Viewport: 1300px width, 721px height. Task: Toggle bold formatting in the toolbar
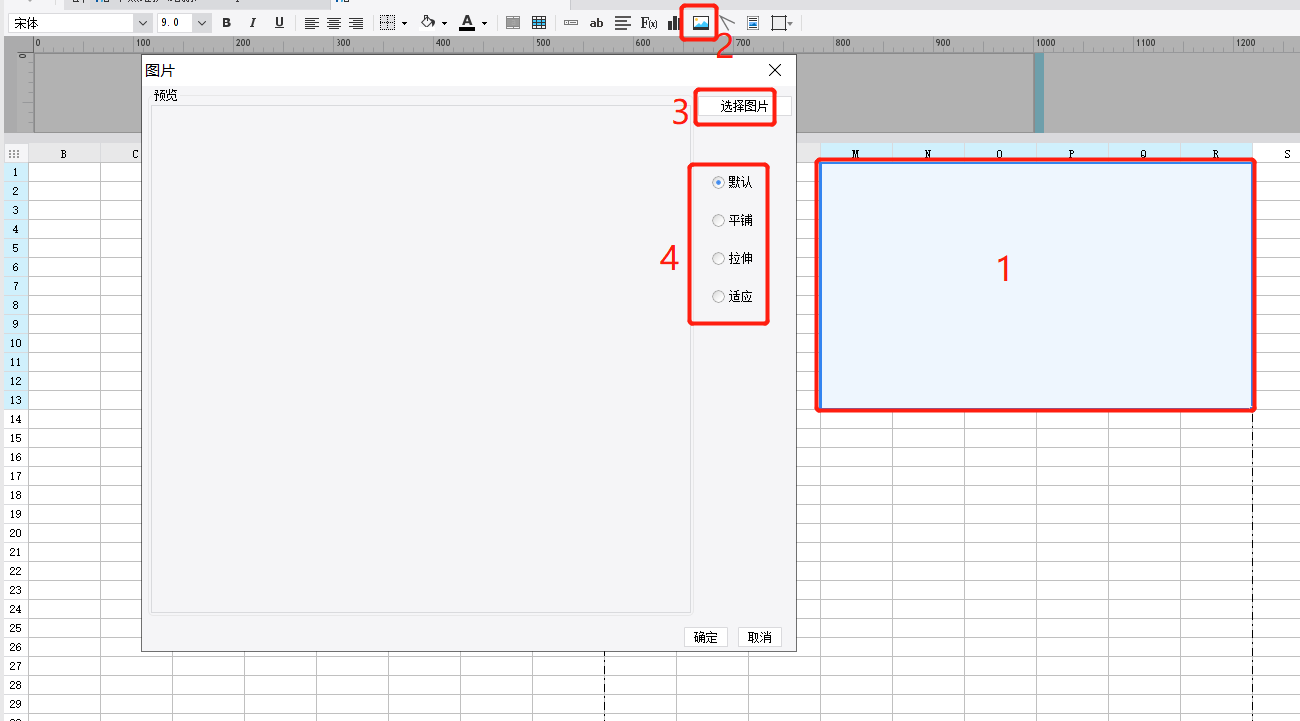pyautogui.click(x=227, y=23)
